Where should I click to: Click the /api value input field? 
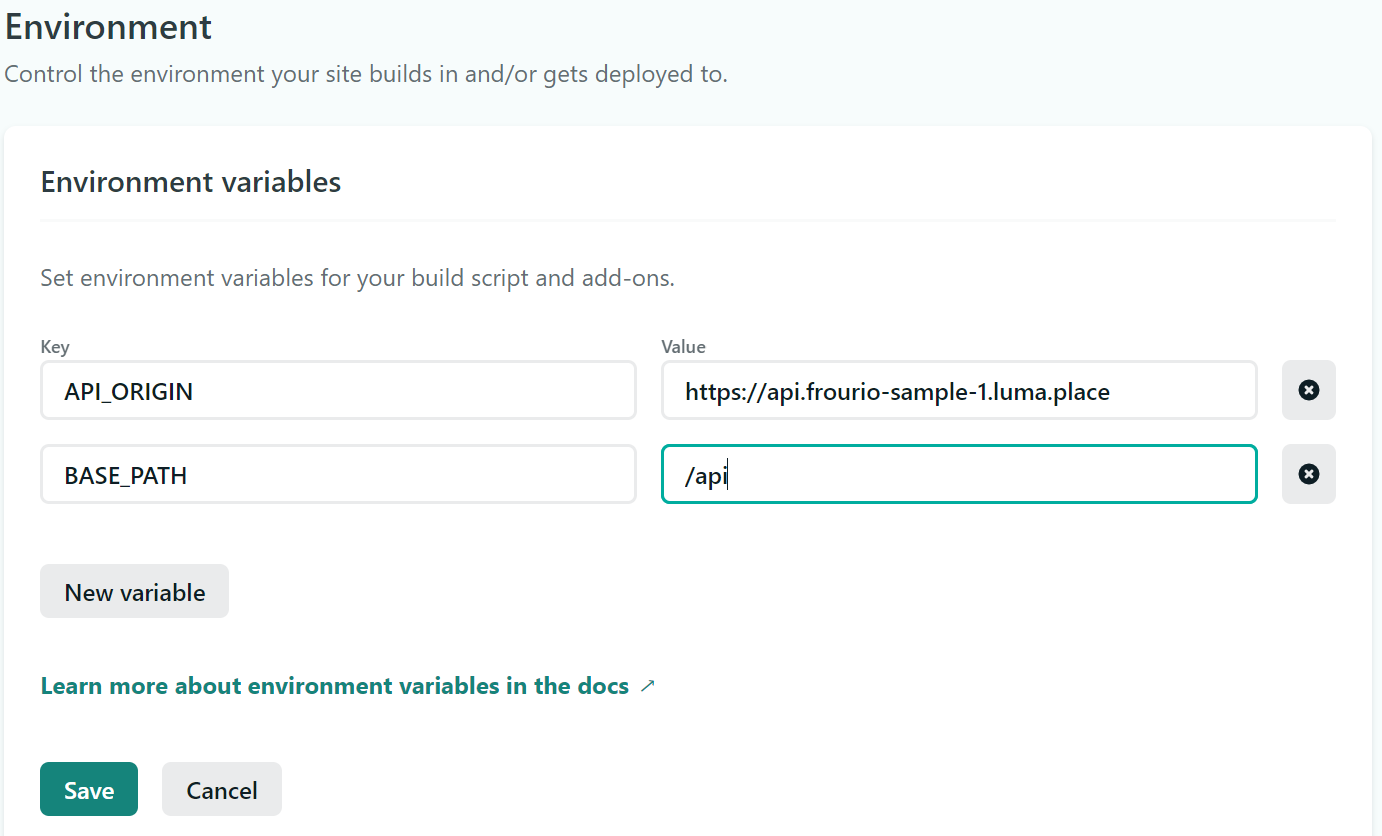(x=958, y=474)
